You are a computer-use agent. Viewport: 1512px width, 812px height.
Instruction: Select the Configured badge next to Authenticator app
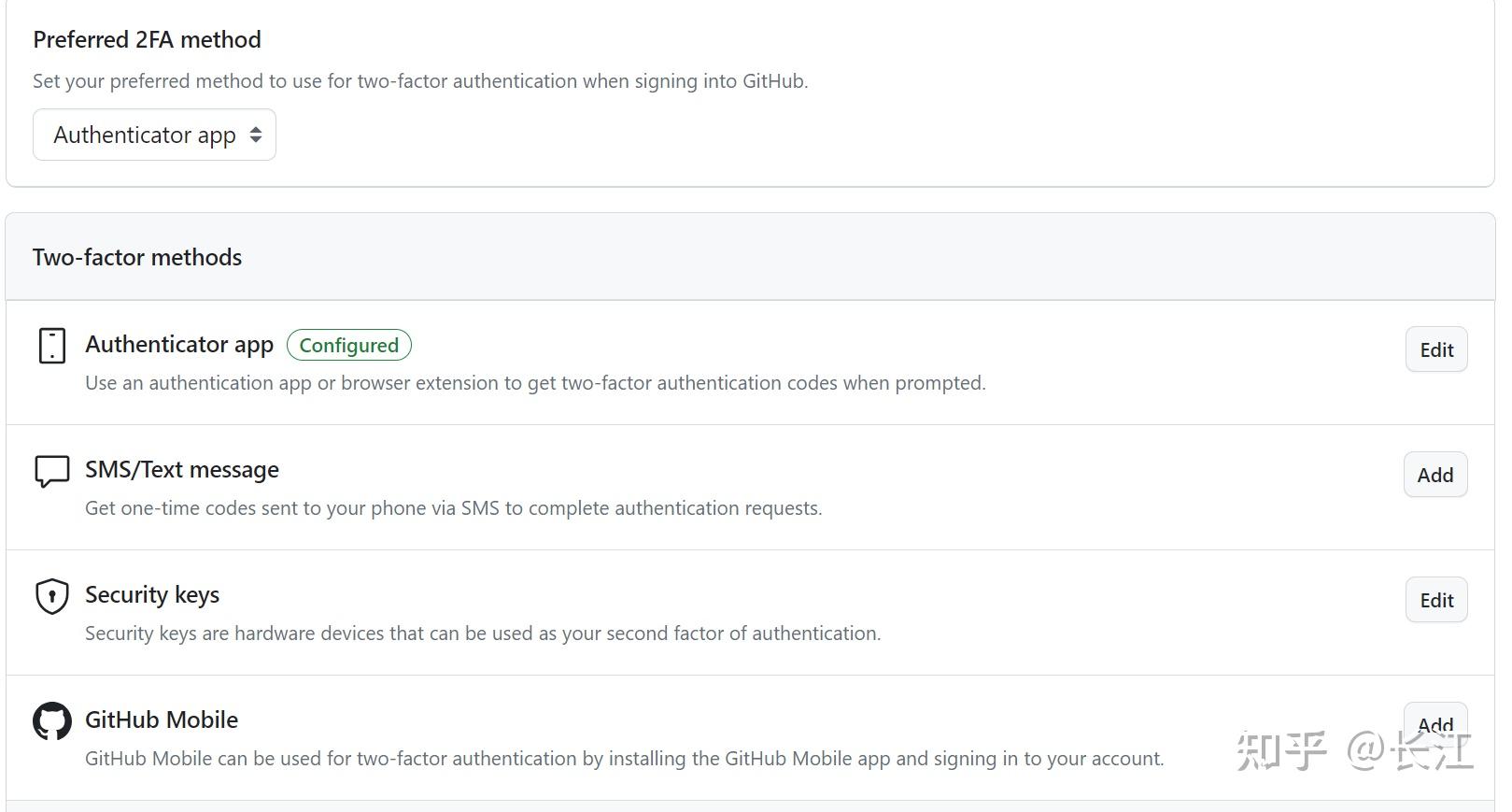click(349, 345)
